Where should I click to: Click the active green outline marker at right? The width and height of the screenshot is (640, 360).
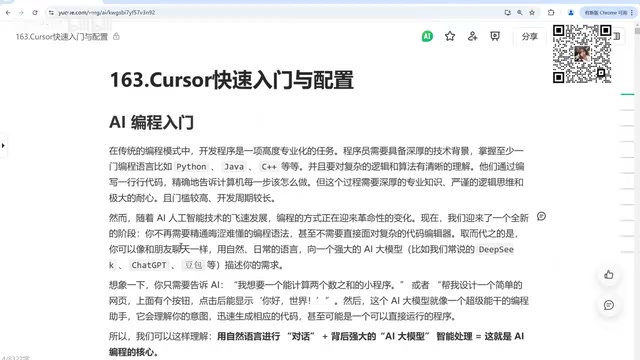[627, 94]
